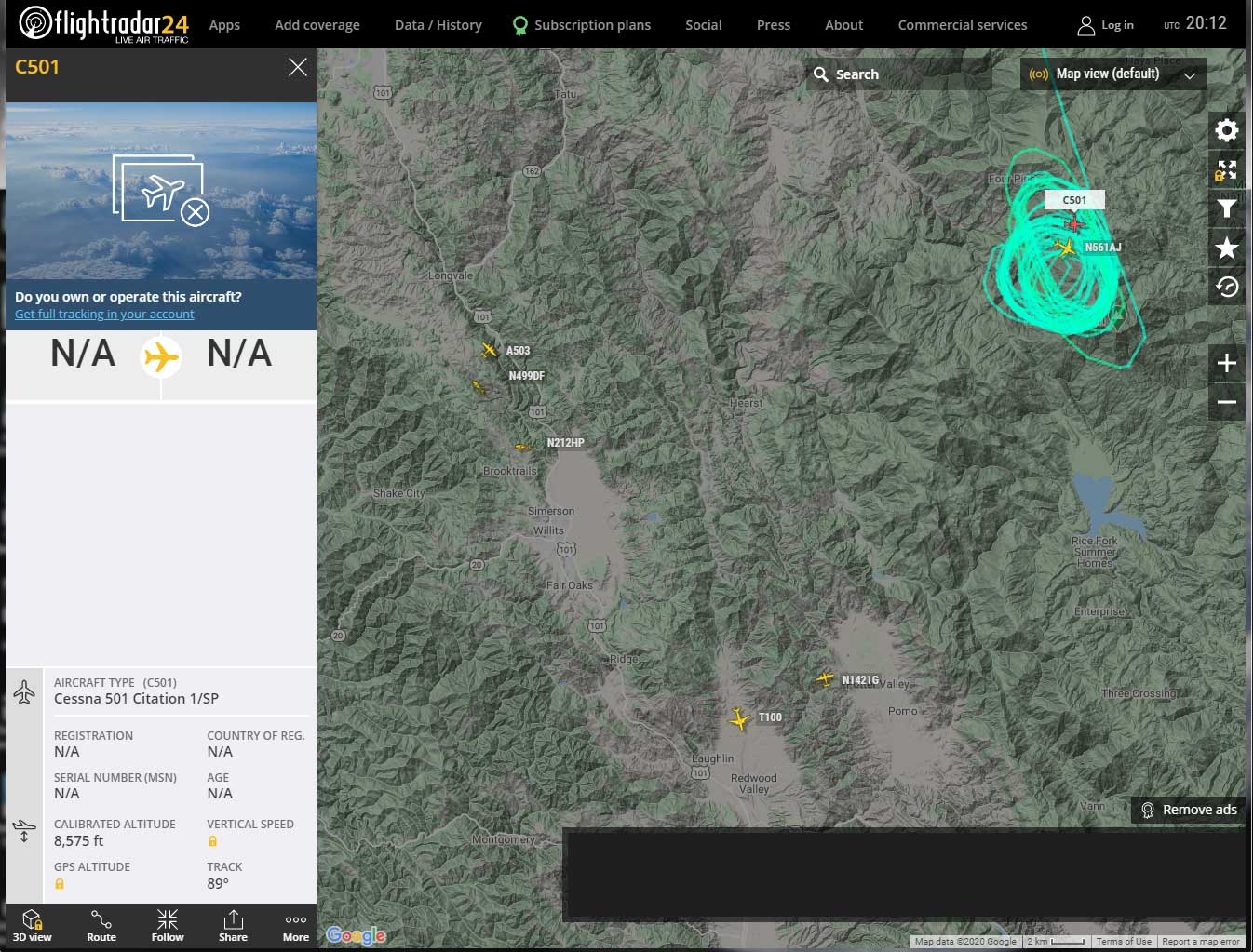Screen dimensions: 1254x952
Task: Open the map filter funnel icon
Action: click(1226, 208)
